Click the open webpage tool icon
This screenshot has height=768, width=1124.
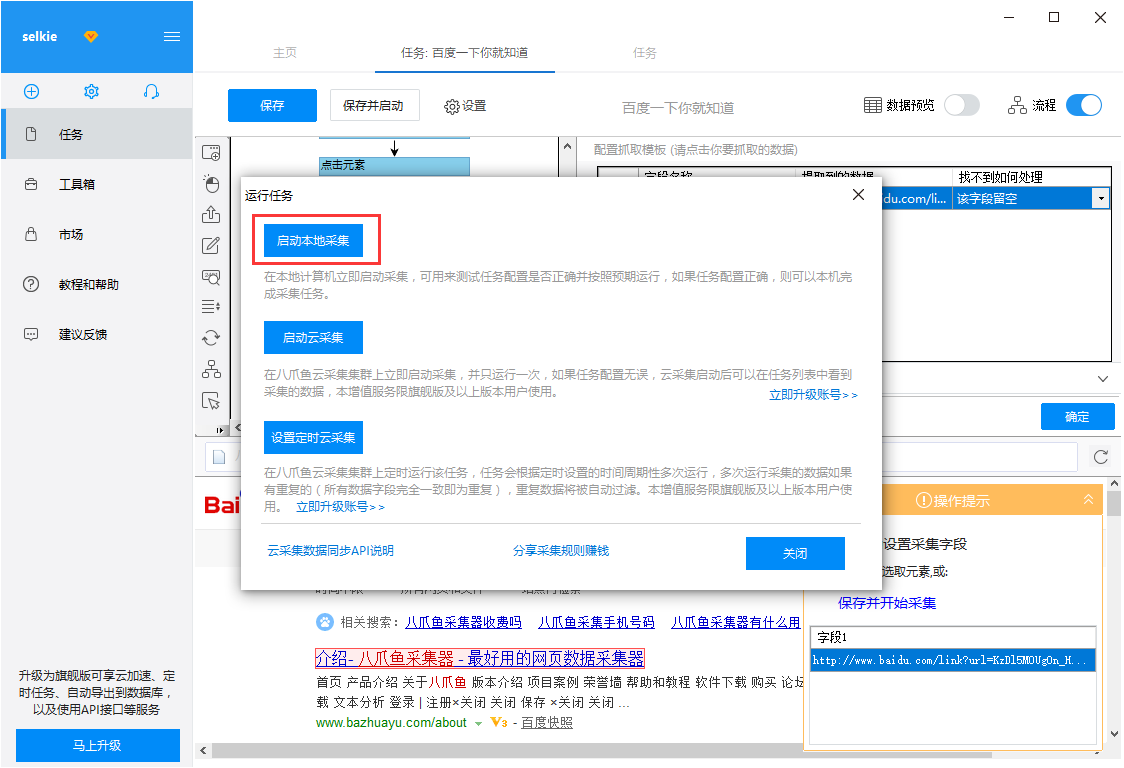[211, 153]
